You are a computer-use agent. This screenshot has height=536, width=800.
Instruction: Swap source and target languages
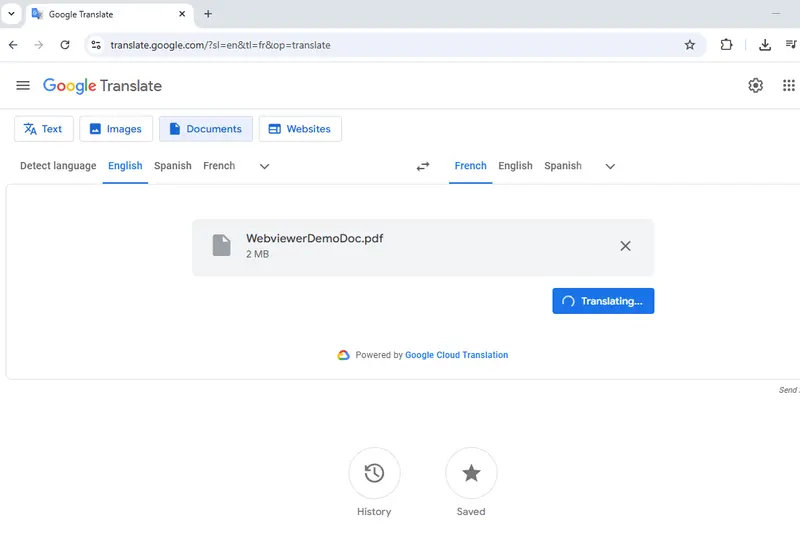(x=423, y=166)
